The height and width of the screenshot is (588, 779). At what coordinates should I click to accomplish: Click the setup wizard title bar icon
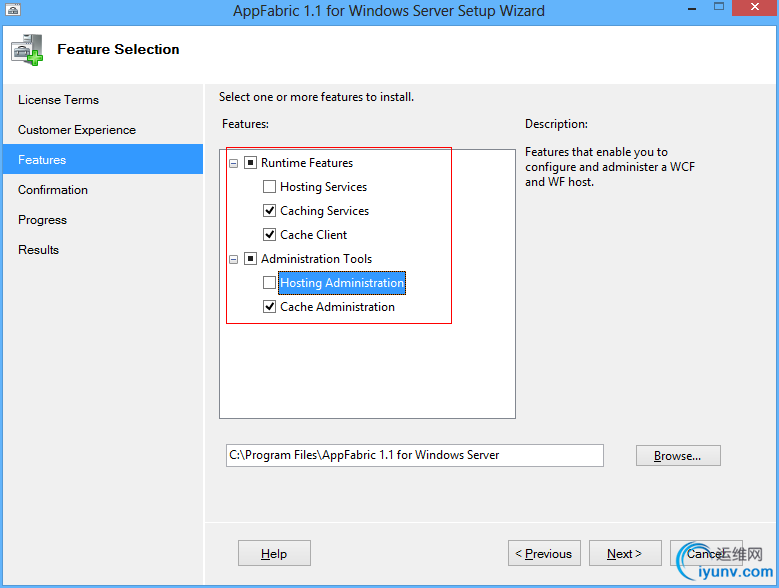point(13,9)
